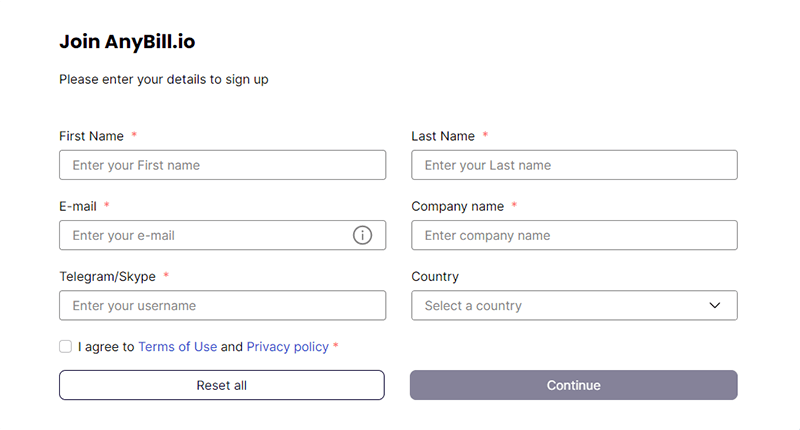Screen dimensions: 800x430
Task: Click into the 'Enter company name' field
Action: [574, 235]
